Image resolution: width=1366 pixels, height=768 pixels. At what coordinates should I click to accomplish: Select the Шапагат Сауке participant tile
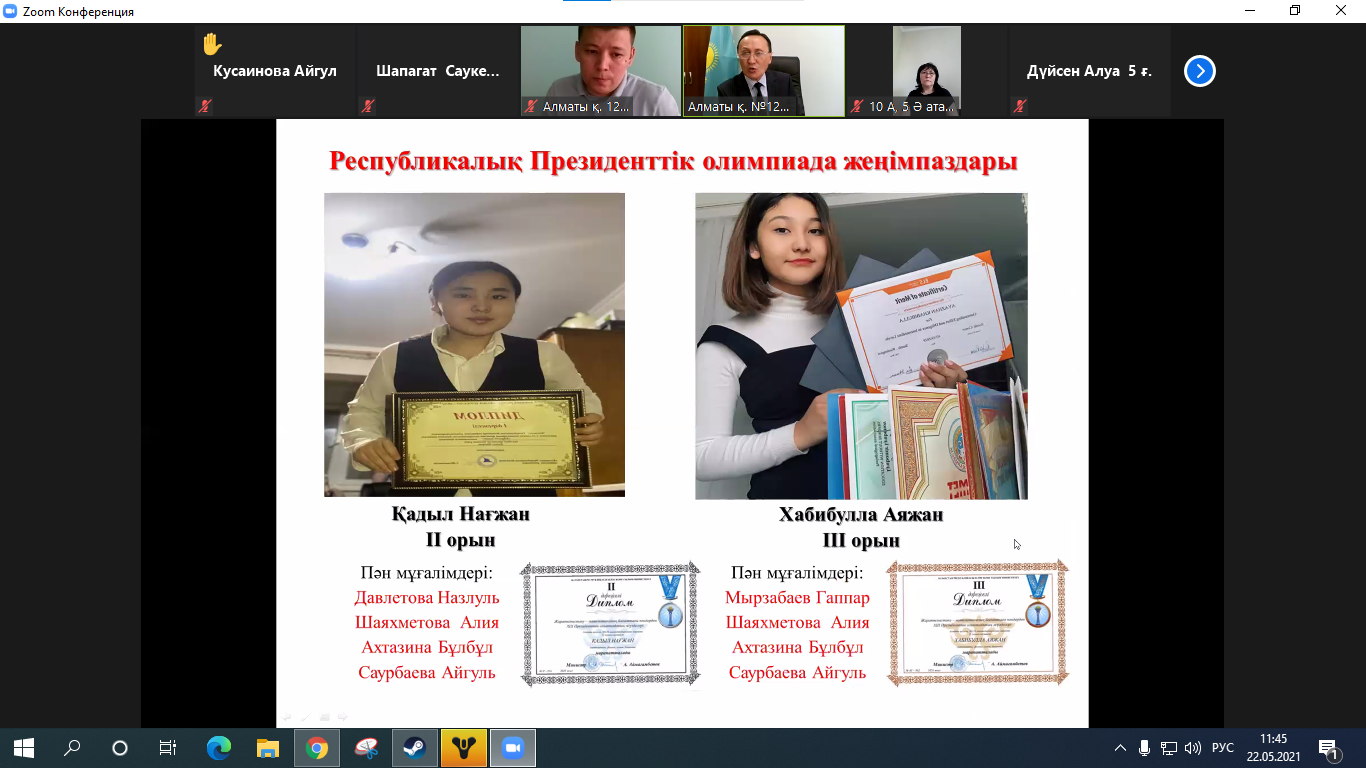click(x=437, y=71)
